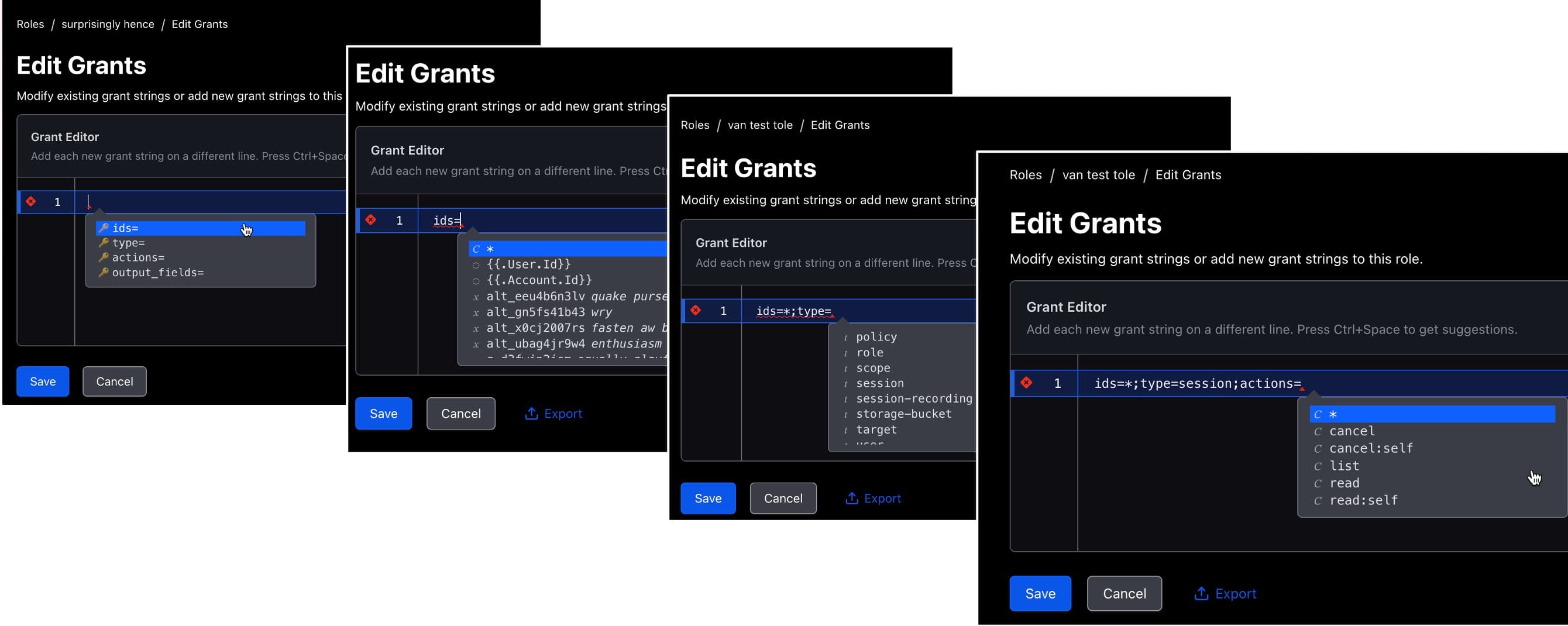Viewport: 1568px width, 626px height.
Task: Click line number 1 in front panel gutter
Action: (1057, 383)
